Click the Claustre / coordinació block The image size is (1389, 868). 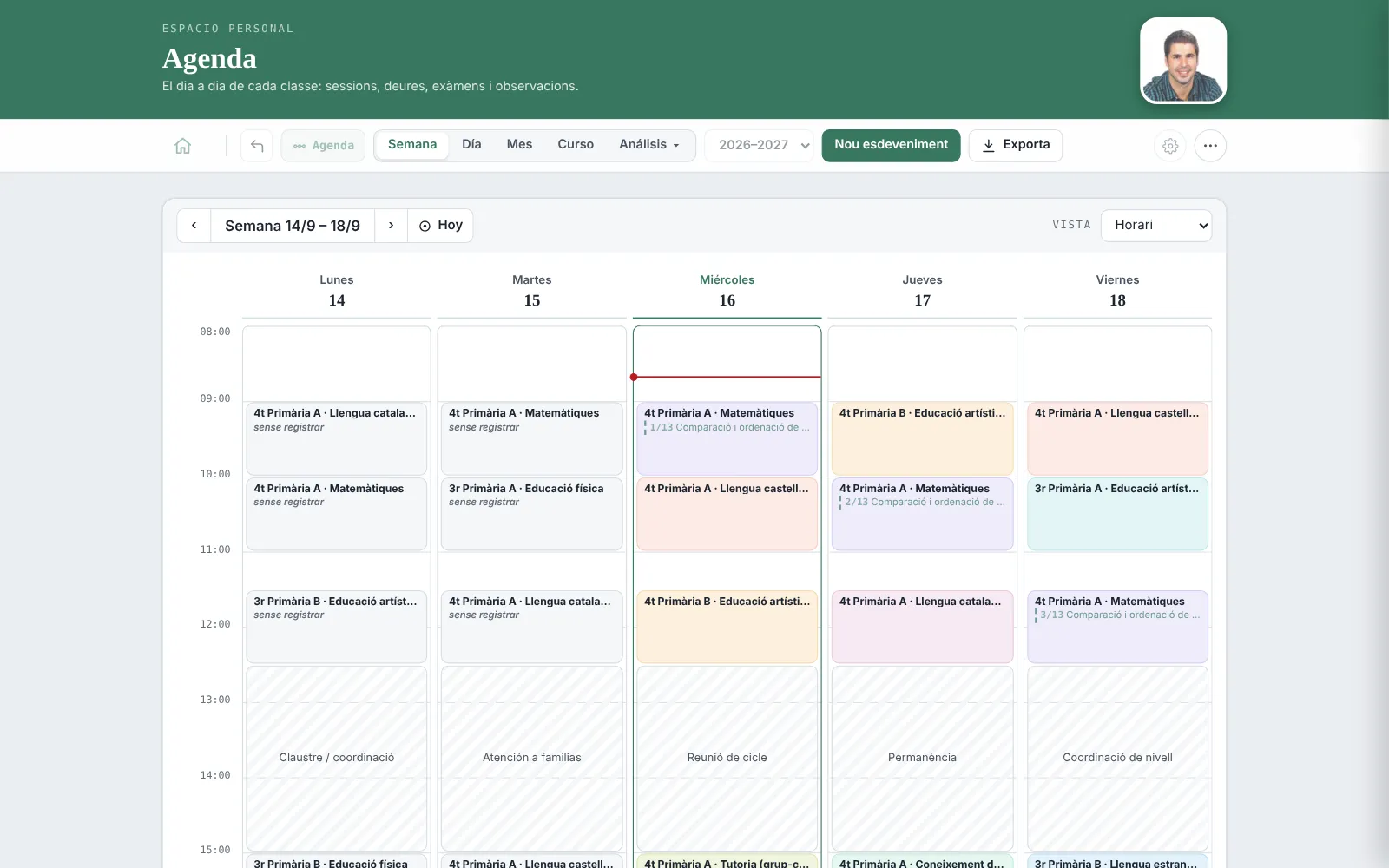[x=337, y=758]
